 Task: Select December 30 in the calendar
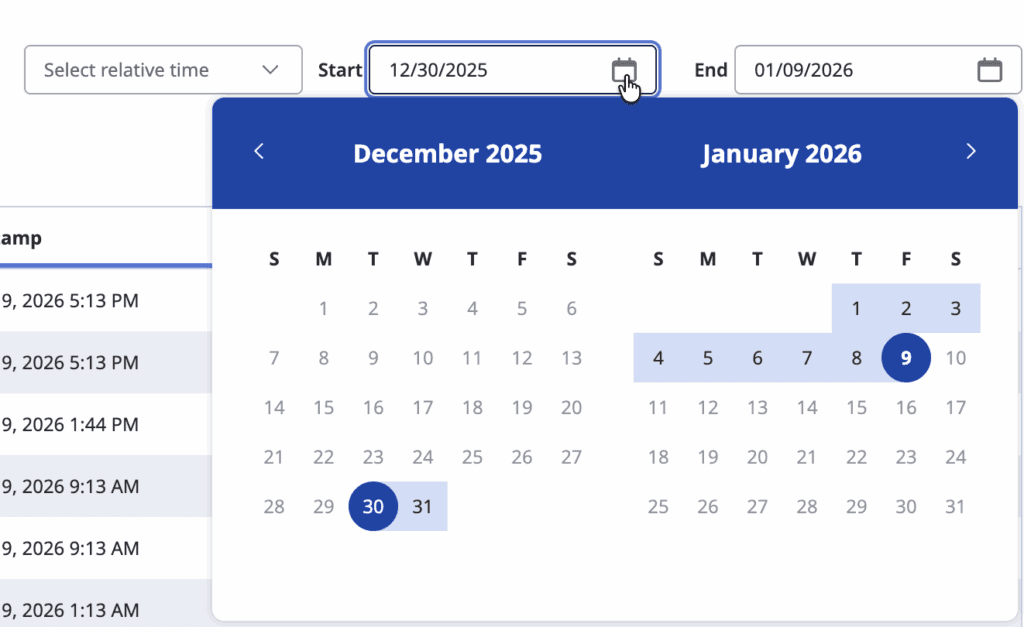click(x=373, y=506)
